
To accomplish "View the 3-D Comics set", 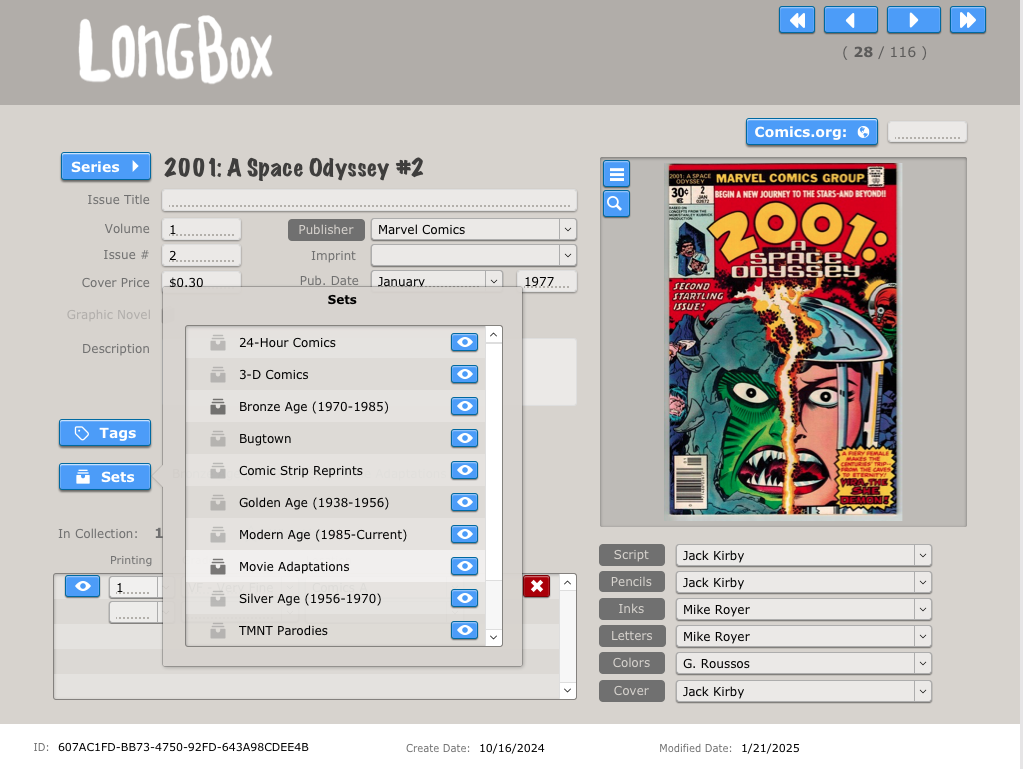I will click(465, 374).
